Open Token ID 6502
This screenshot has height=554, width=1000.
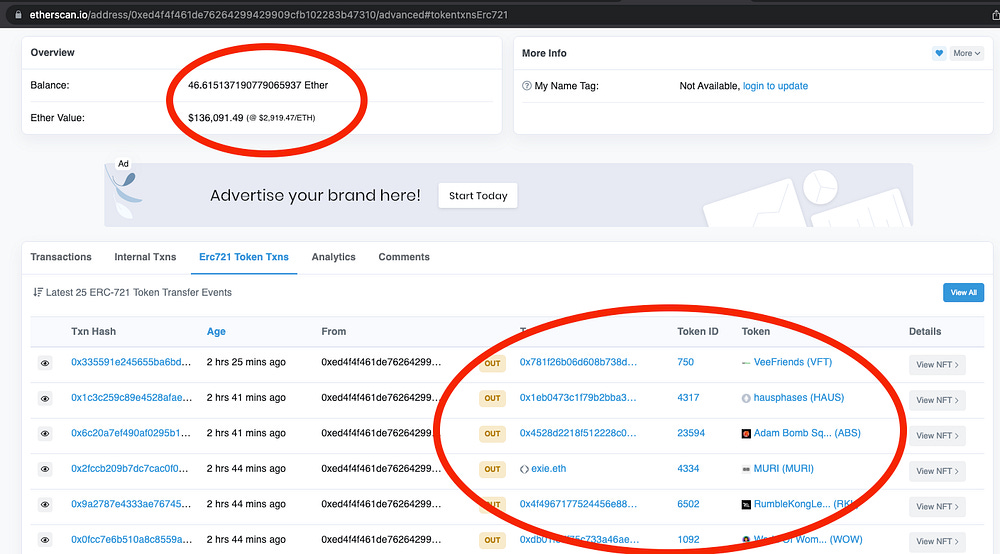click(x=688, y=504)
